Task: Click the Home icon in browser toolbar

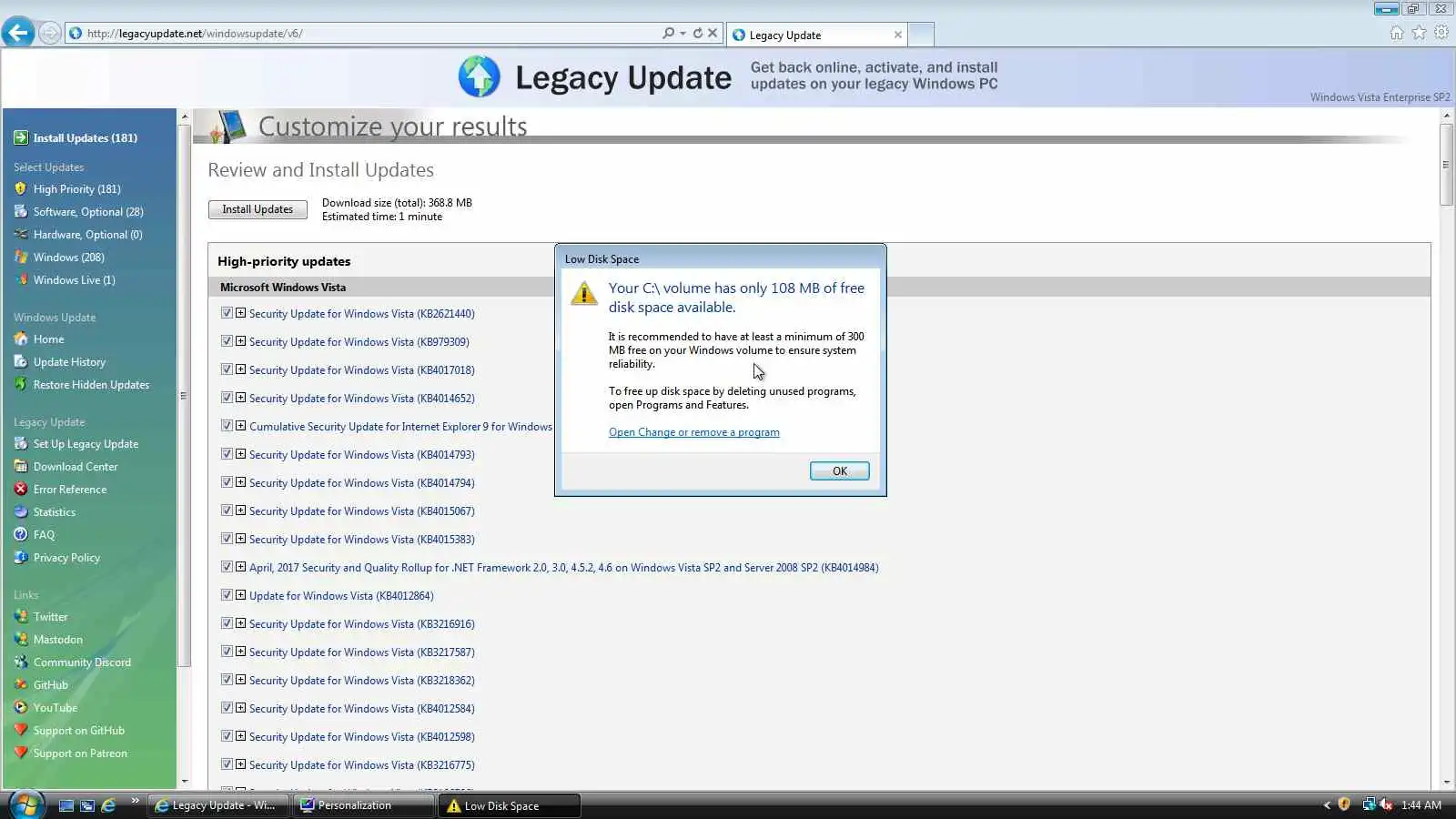Action: [1397, 33]
